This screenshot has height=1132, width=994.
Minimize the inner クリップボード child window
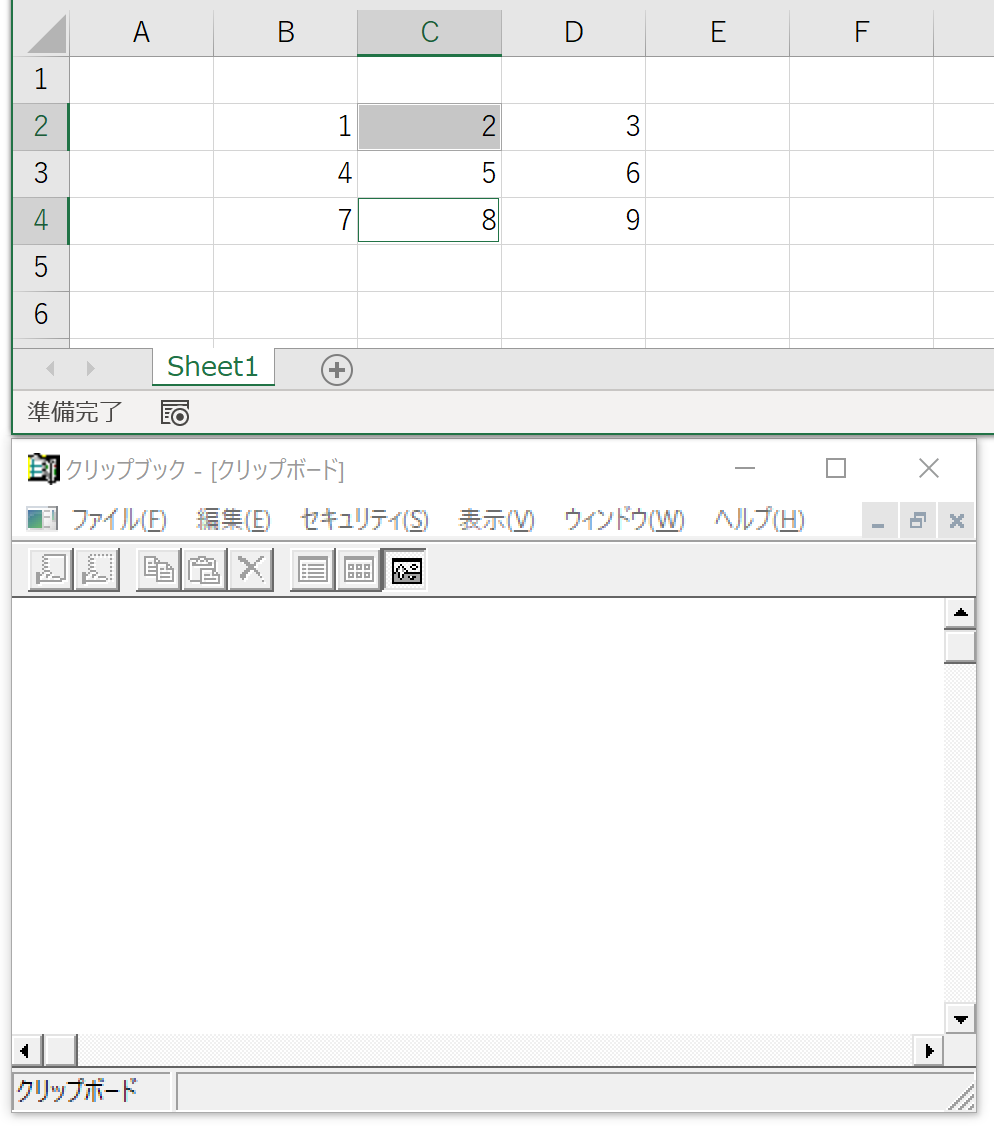pyautogui.click(x=879, y=521)
